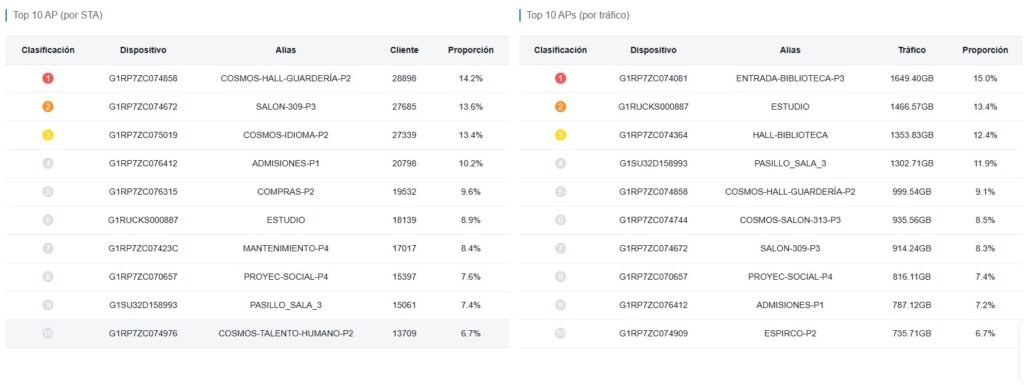1024x385 pixels.
Task: Select the SALON-309-P3 alias in STA table
Action: [286, 107]
